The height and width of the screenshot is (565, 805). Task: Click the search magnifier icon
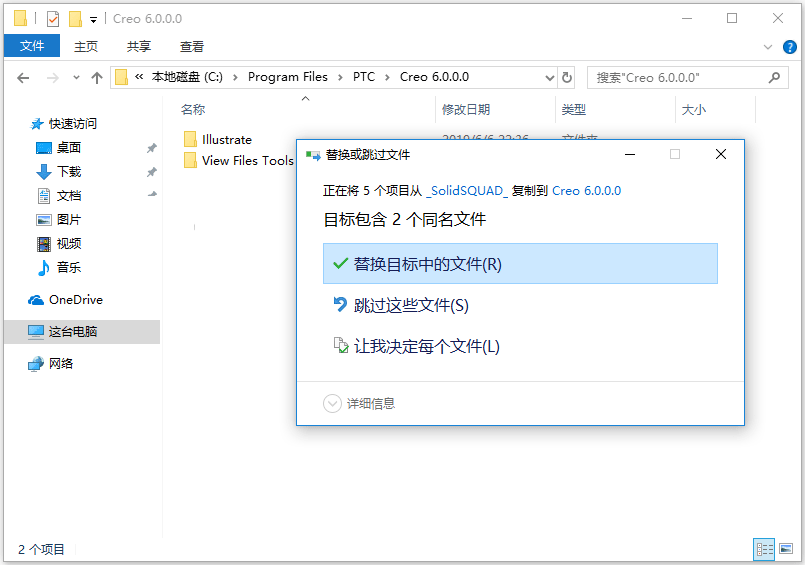tap(774, 77)
